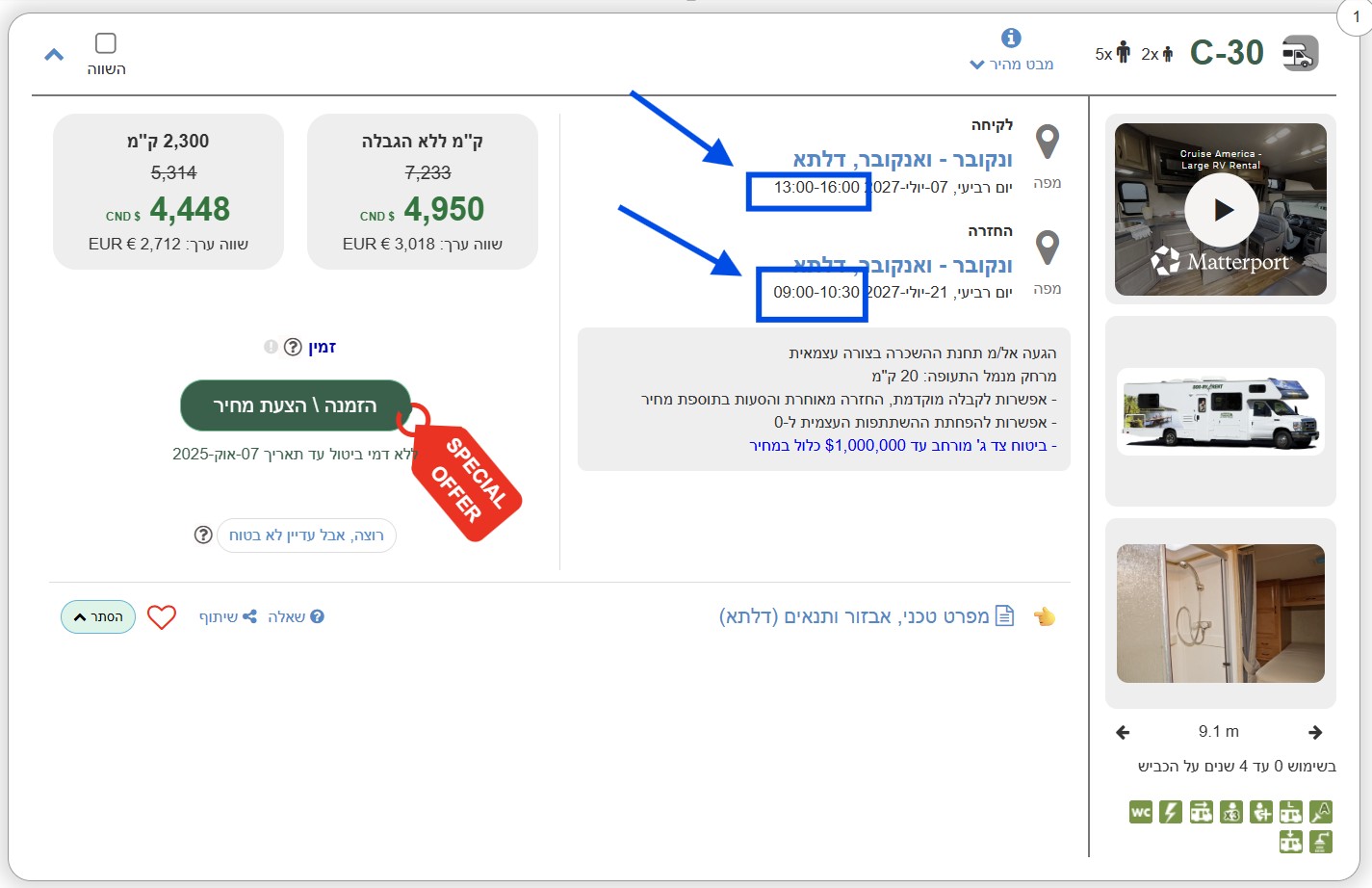
Task: Click the return location map pin
Action: click(1047, 248)
